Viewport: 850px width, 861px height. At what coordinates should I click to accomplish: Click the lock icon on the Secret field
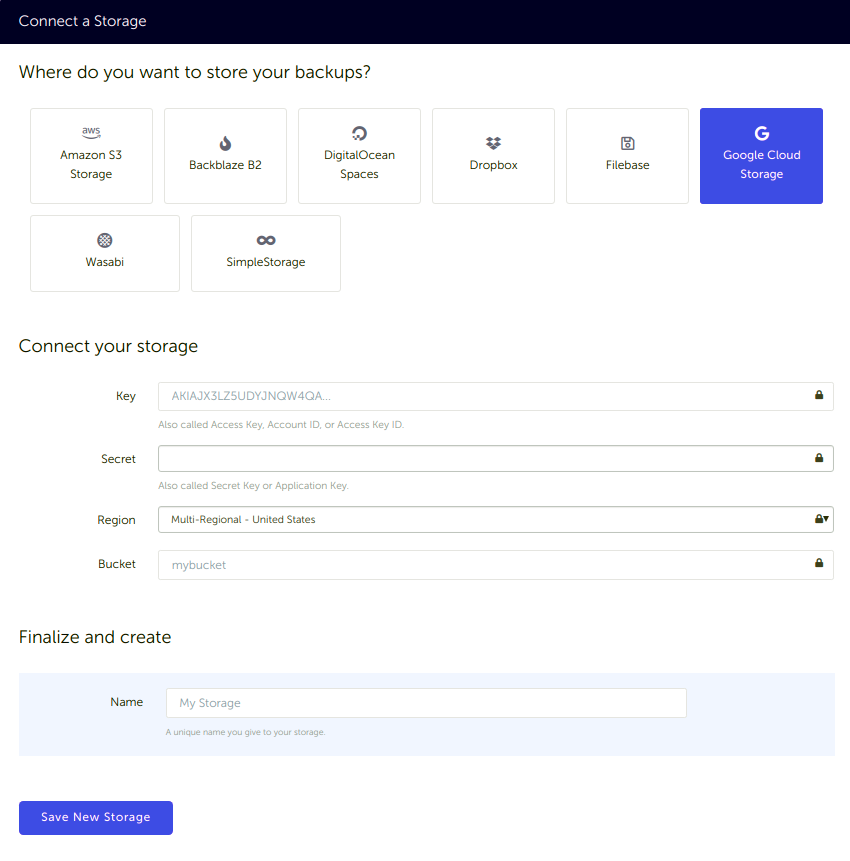[x=818, y=458]
